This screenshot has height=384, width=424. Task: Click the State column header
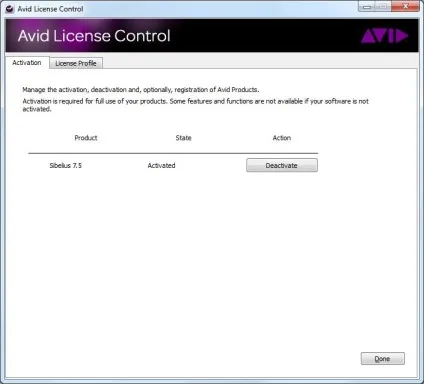point(183,138)
